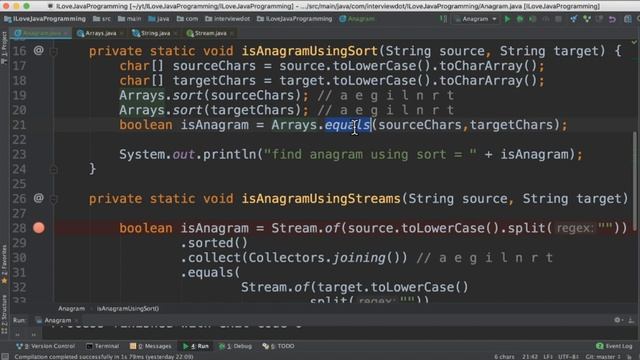Run with coverage icon in the toolbar
Image resolution: width=640 pixels, height=360 pixels.
[532, 19]
